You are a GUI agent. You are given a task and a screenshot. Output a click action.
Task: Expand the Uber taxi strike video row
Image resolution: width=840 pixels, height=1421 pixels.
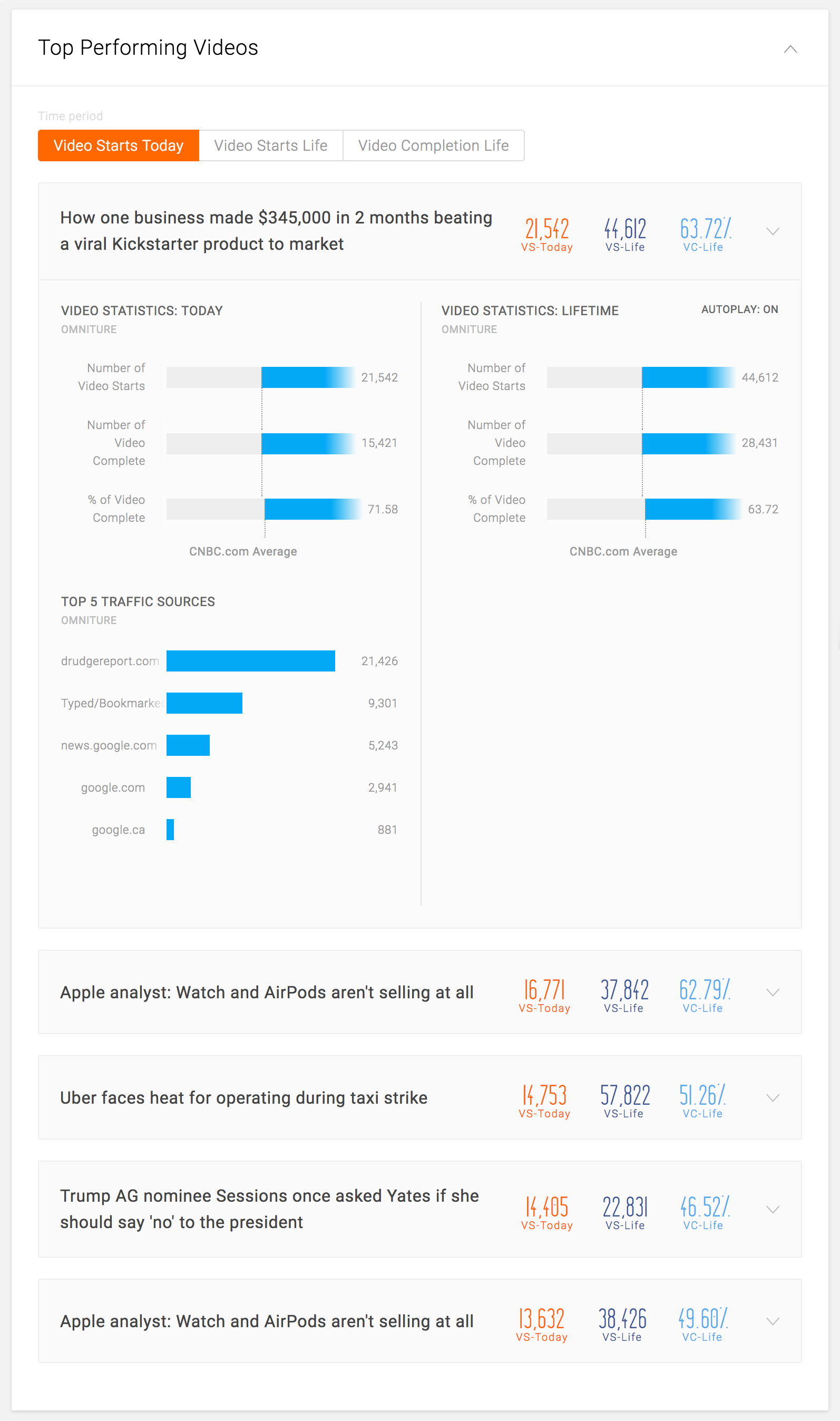tap(772, 1098)
